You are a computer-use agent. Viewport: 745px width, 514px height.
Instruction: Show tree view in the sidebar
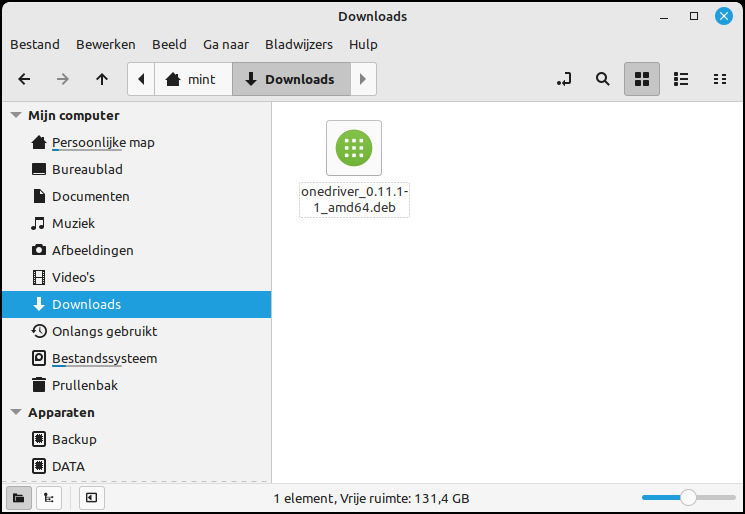point(48,498)
